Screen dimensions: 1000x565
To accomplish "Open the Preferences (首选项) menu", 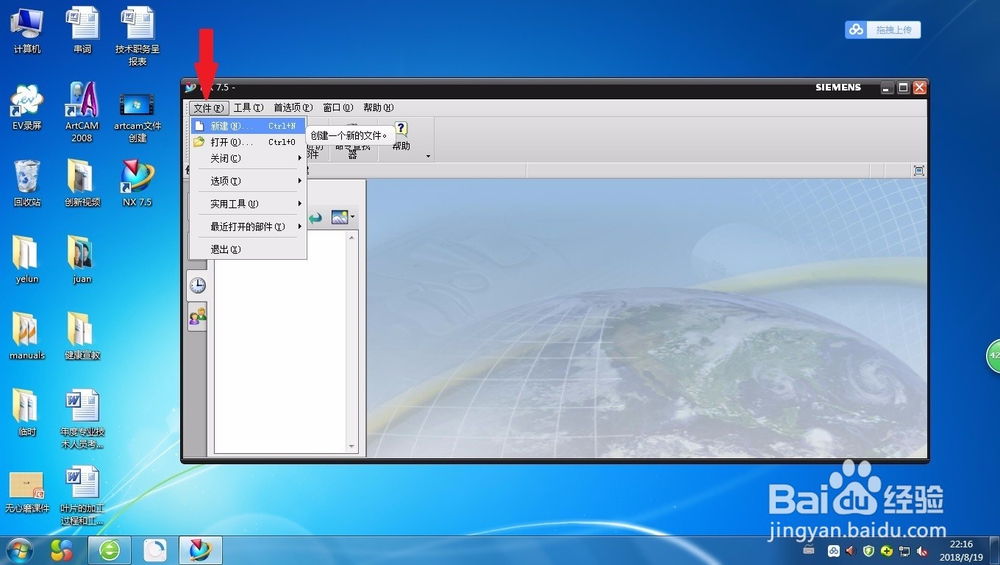I will click(x=293, y=108).
